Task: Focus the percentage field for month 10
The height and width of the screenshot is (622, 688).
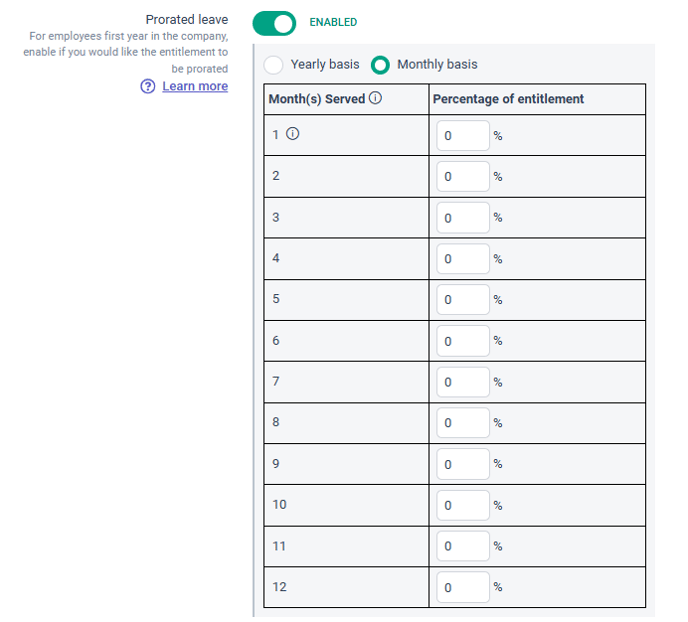Action: (x=463, y=505)
